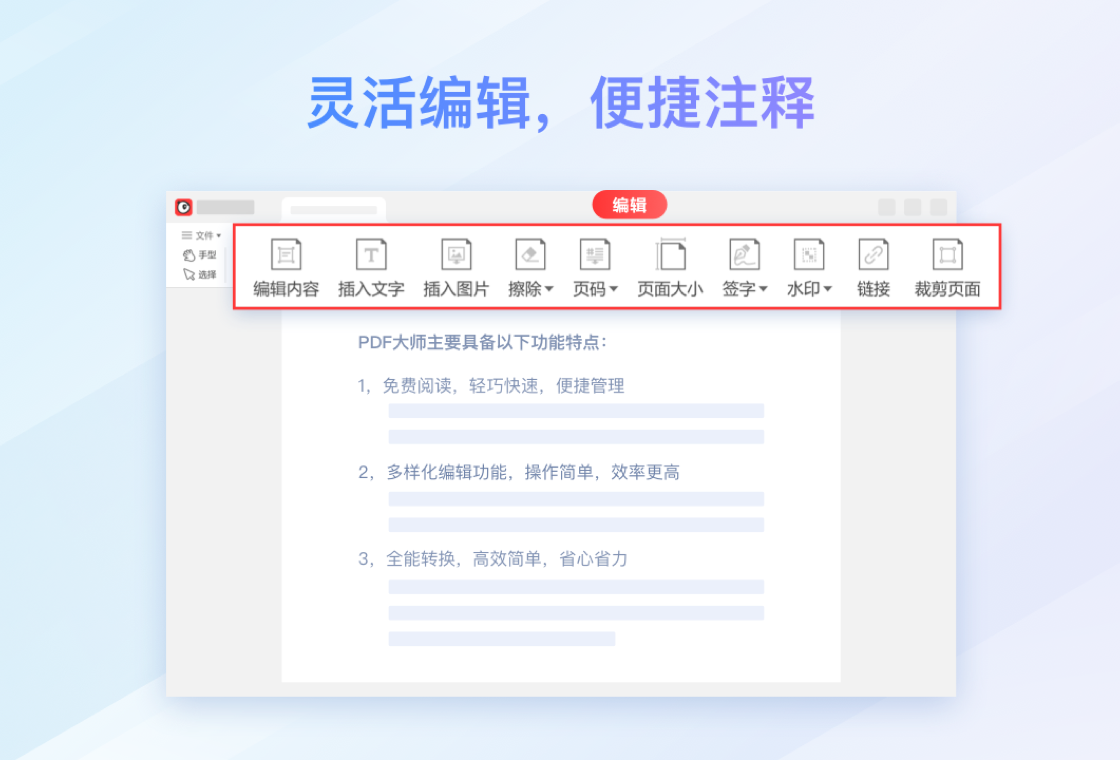Screen dimensions: 1120x760
Task: Pick the 插入图片 insert image tool
Action: 456,268
